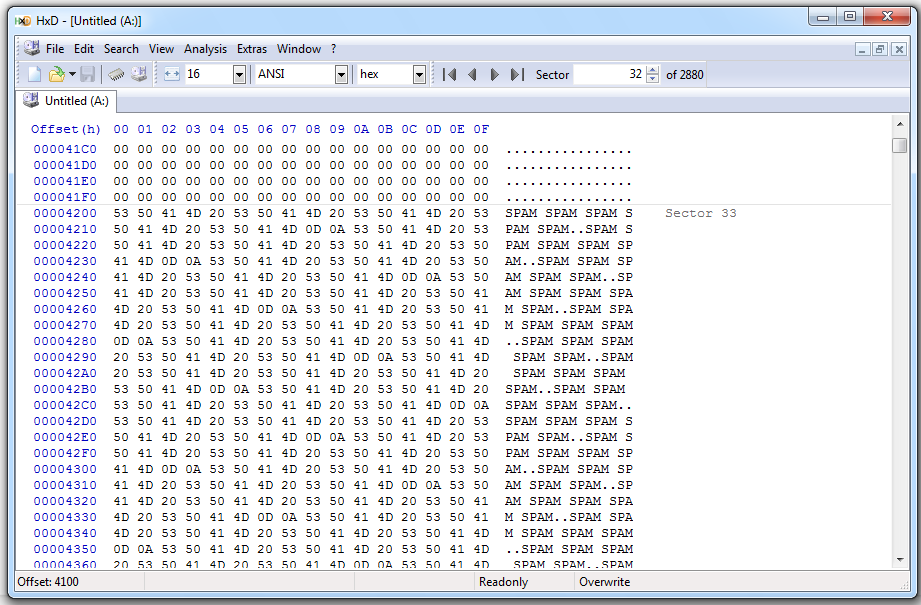921x605 pixels.
Task: Click the first byte 53 in row 00004200
Action: (121, 213)
